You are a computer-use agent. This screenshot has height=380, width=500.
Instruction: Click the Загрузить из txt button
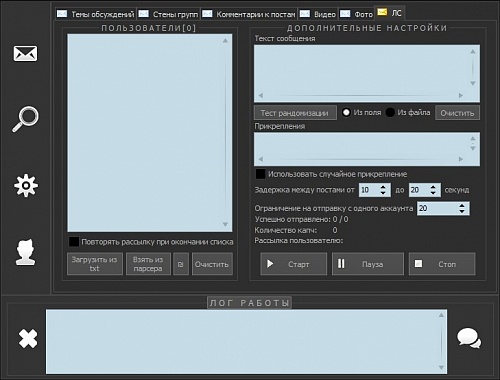click(95, 264)
